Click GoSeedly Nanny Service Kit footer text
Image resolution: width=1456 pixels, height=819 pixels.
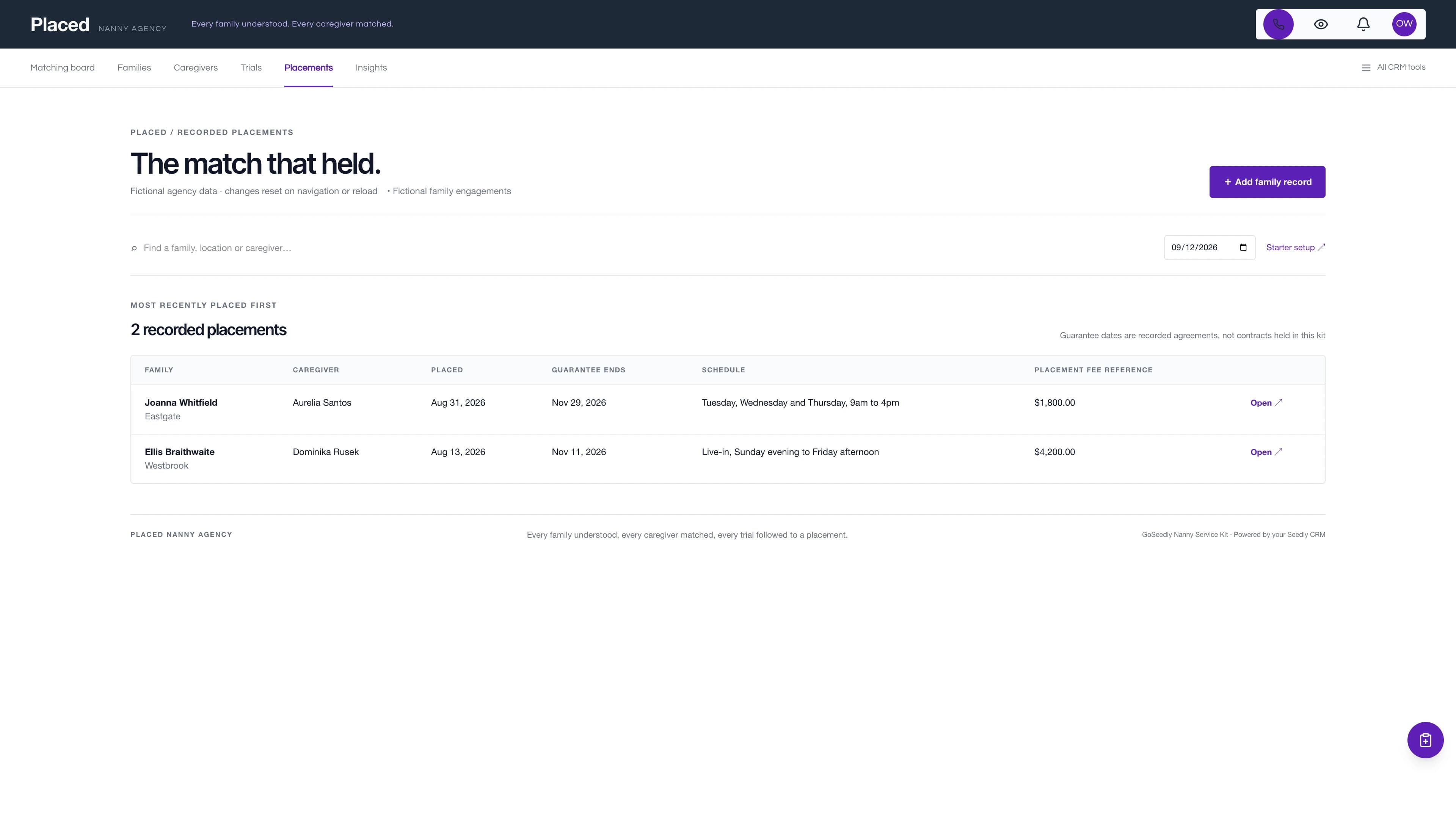click(1233, 535)
